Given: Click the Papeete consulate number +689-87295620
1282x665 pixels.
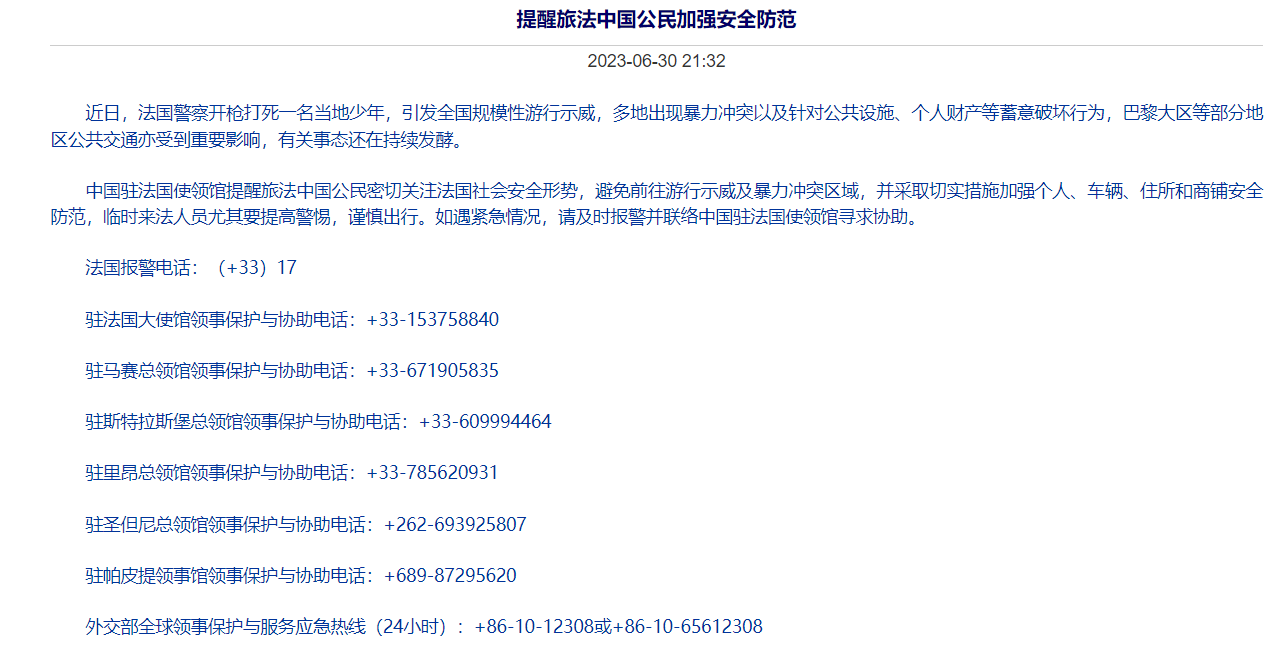Looking at the screenshot, I should click(x=450, y=576).
